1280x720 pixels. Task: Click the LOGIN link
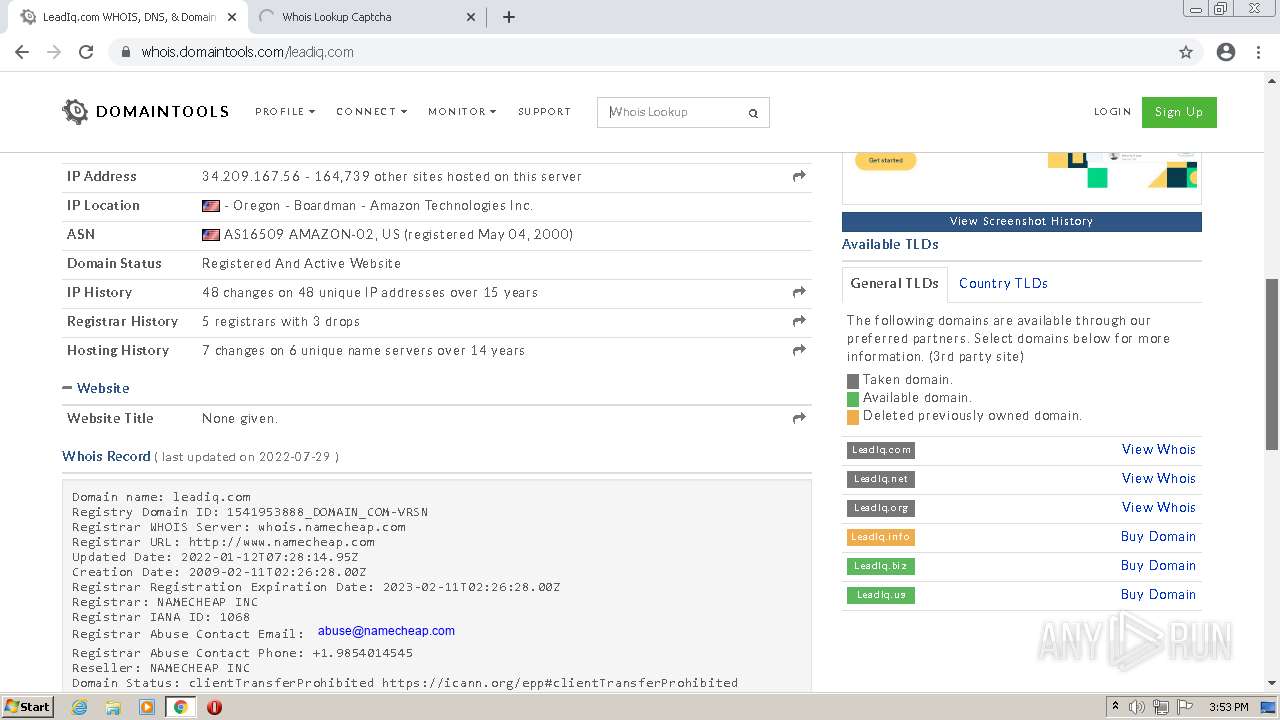point(1112,112)
